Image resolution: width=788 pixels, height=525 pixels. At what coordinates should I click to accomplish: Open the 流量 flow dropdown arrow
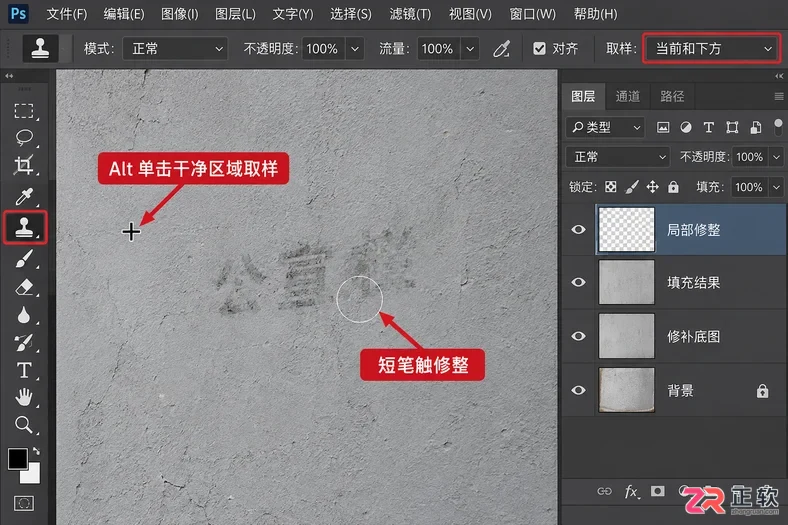(x=470, y=49)
